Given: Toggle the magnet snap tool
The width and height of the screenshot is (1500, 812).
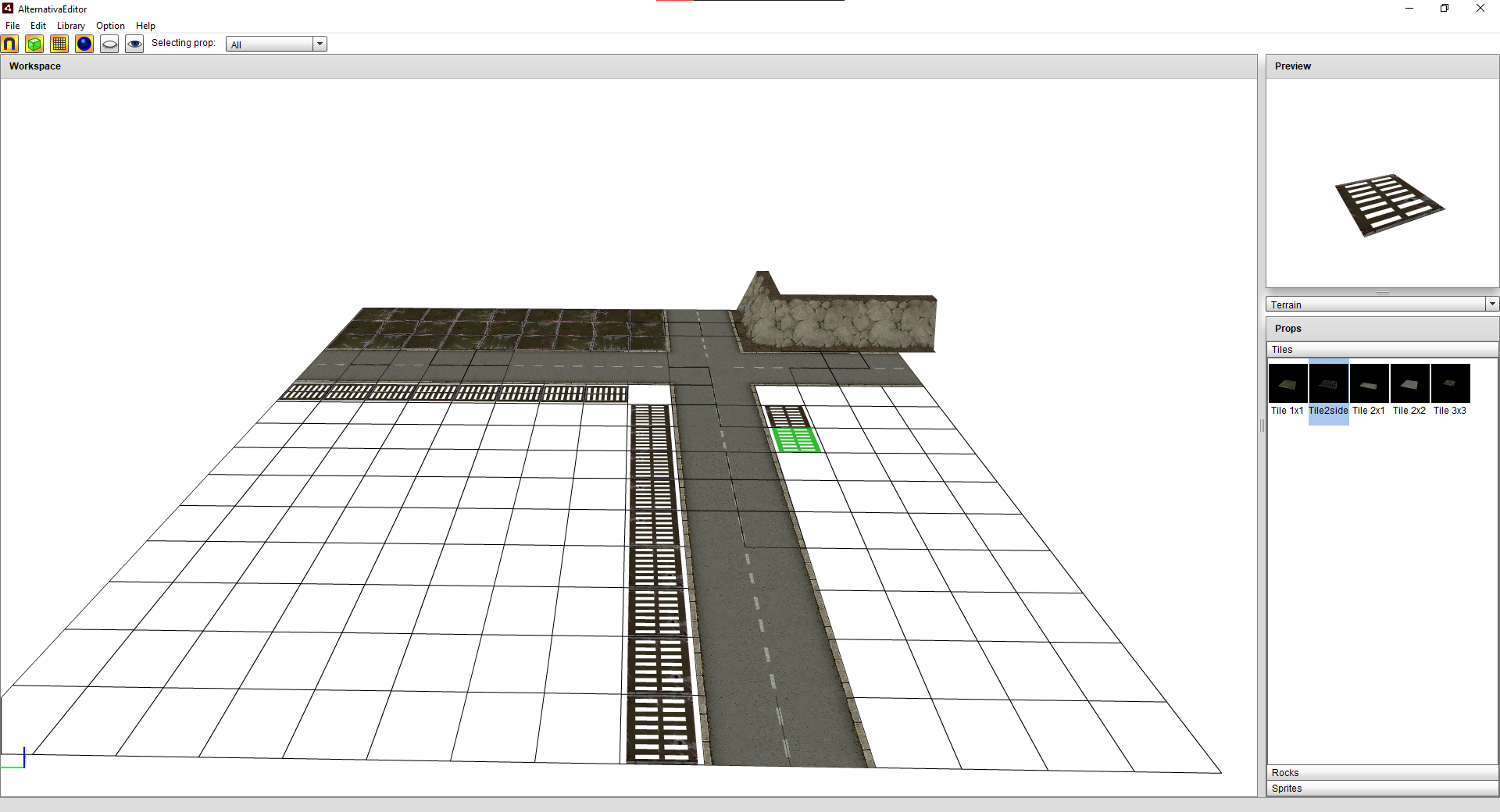Looking at the screenshot, I should [10, 44].
